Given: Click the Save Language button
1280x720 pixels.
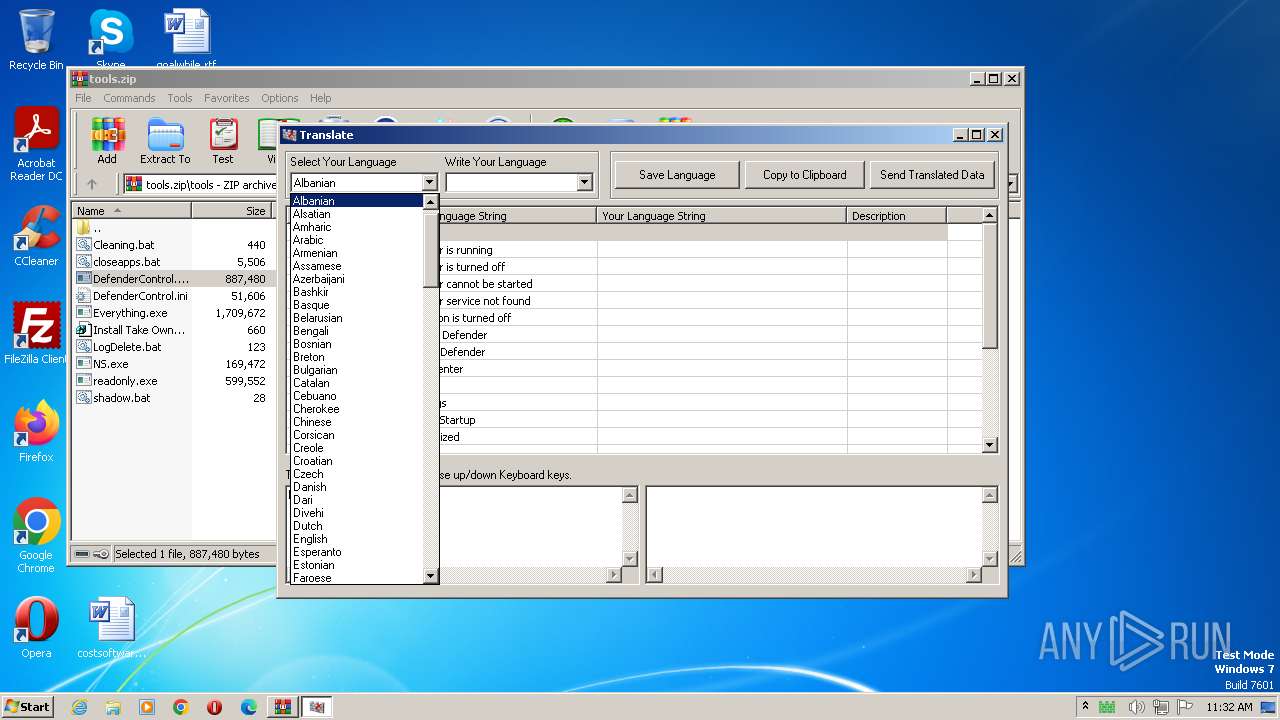Looking at the screenshot, I should pyautogui.click(x=677, y=175).
